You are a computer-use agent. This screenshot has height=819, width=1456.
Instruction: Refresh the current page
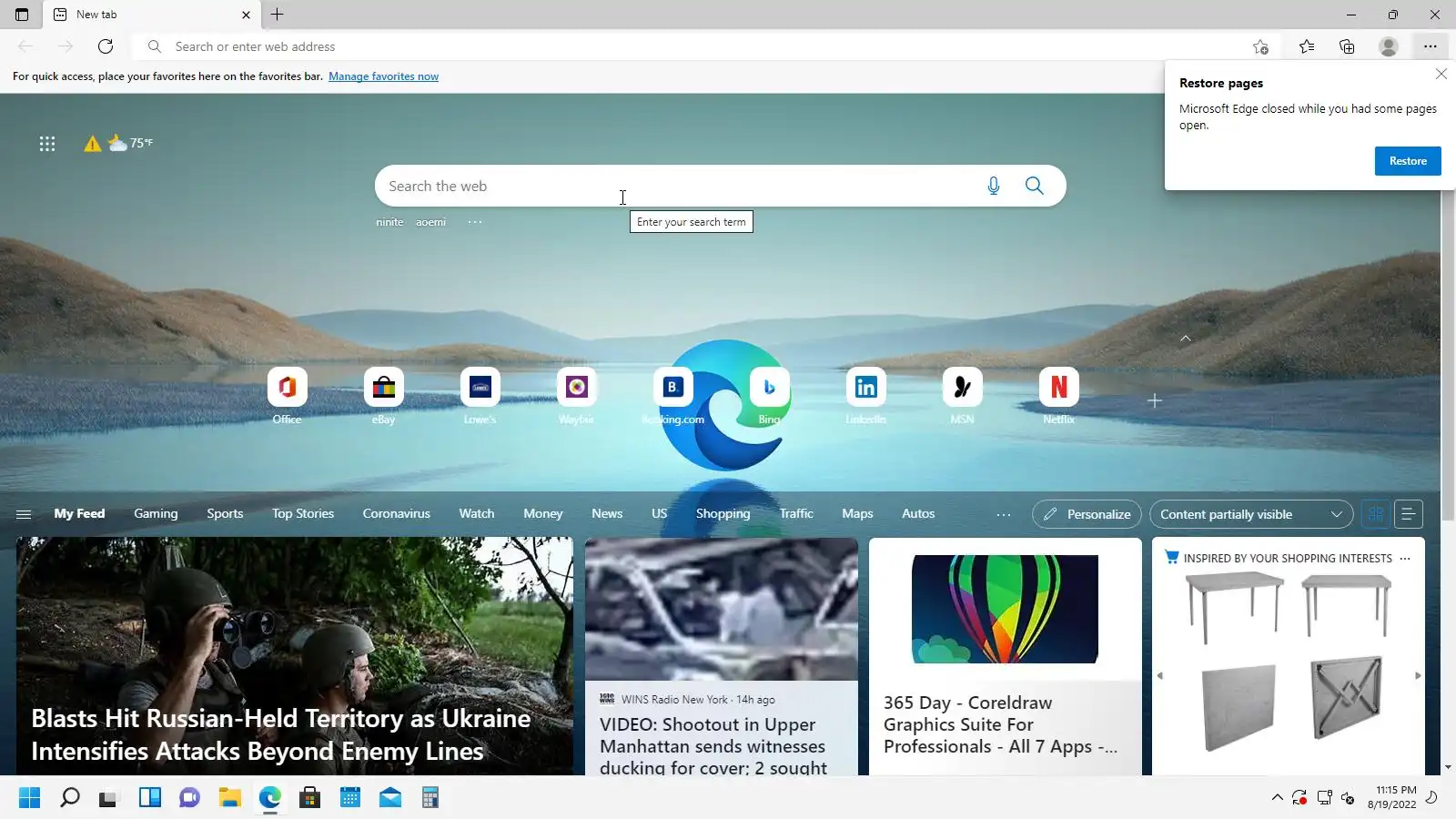[106, 46]
